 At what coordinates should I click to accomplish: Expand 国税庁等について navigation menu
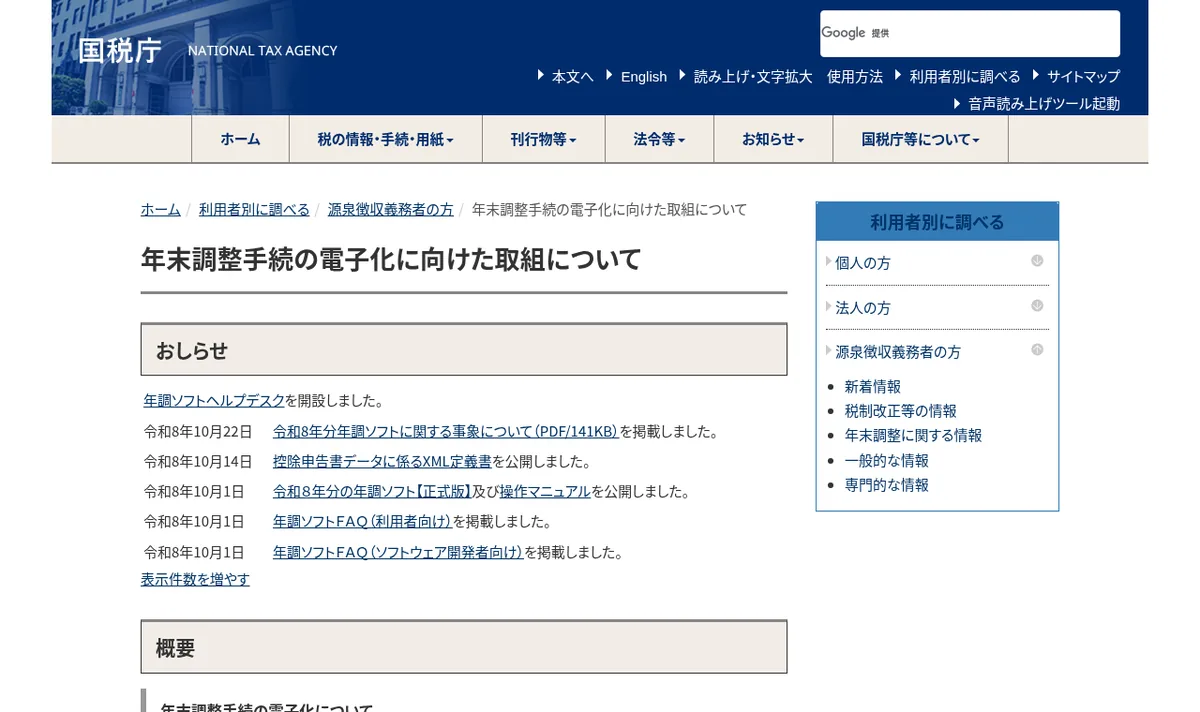(x=920, y=139)
